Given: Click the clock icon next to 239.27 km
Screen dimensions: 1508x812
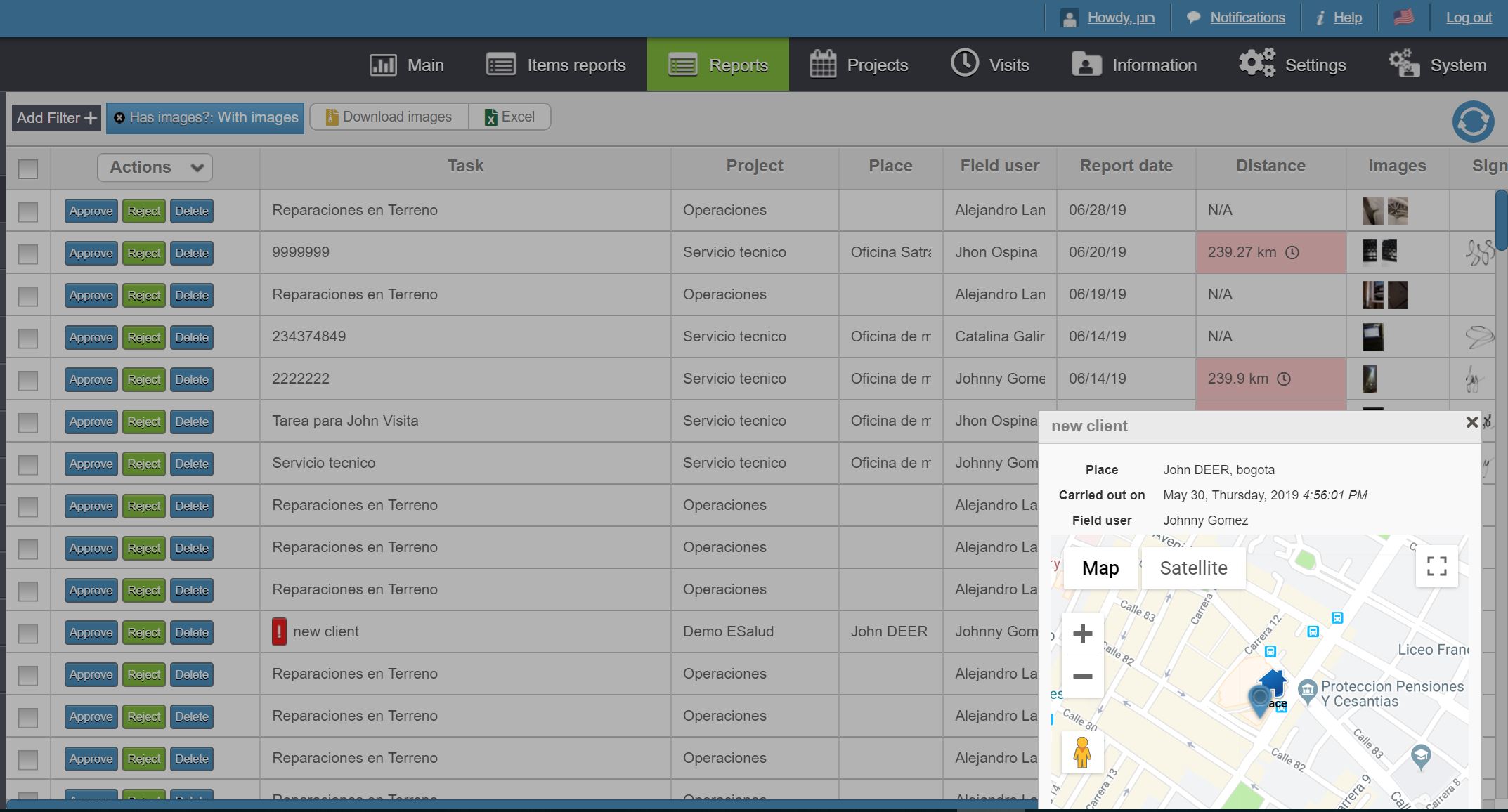Looking at the screenshot, I should pos(1292,253).
